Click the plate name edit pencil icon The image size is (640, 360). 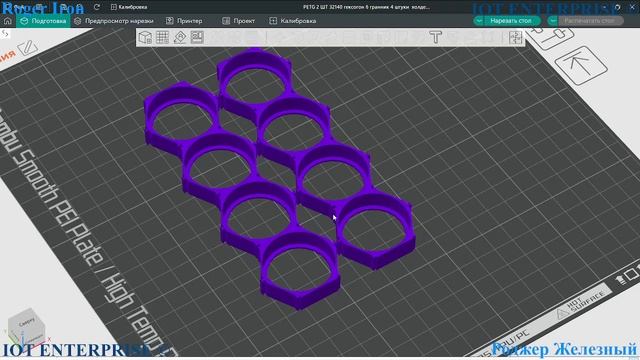click(28, 48)
